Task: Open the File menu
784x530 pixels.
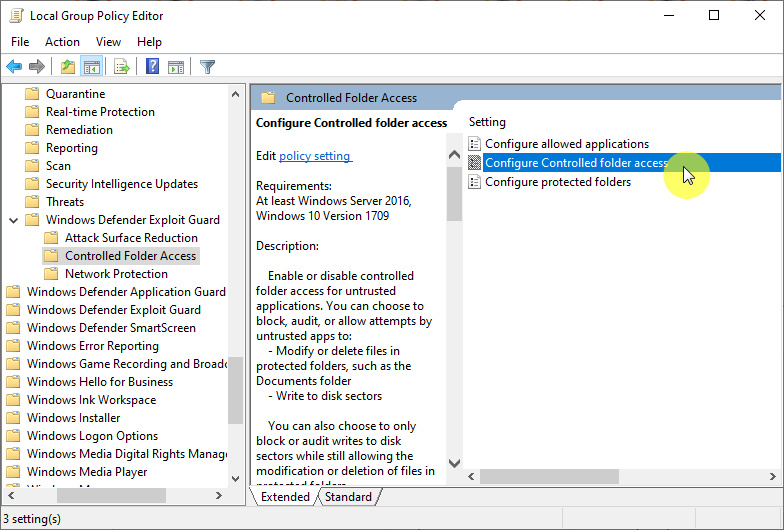Action: (x=20, y=42)
